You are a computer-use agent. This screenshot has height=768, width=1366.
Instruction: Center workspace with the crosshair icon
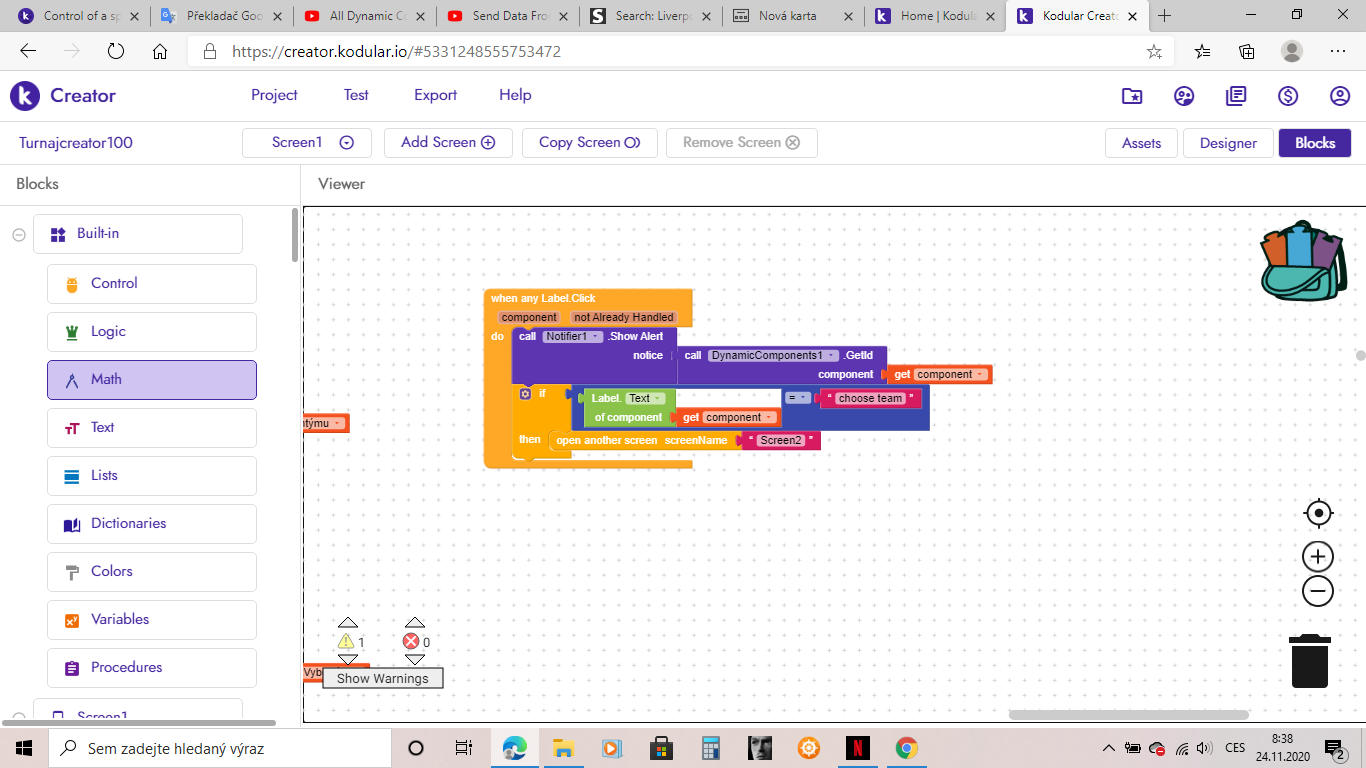(x=1318, y=513)
